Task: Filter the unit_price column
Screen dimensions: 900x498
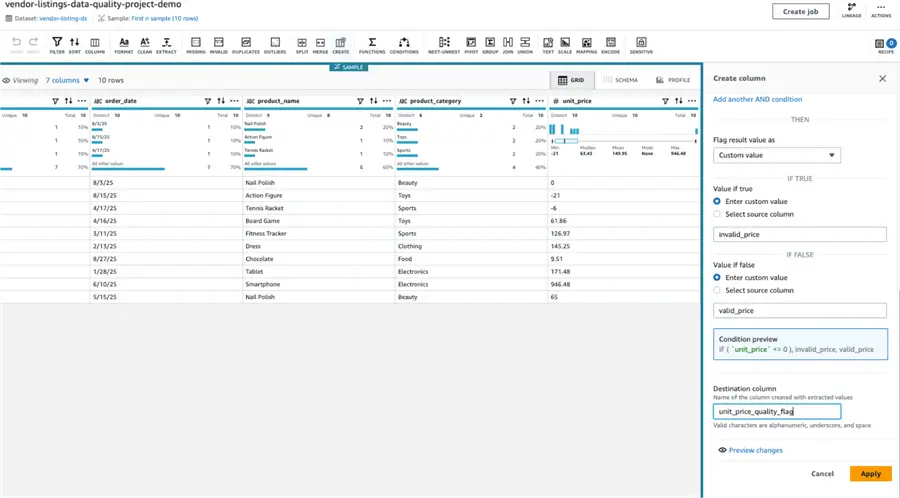Action: click(x=665, y=101)
